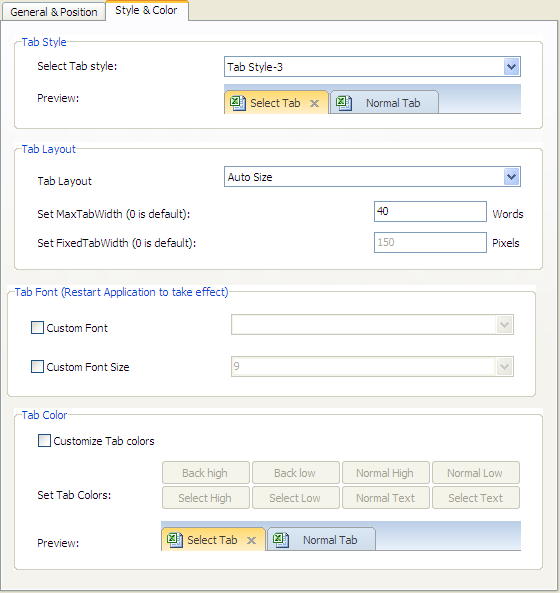Viewport: 560px width, 593px height.
Task: Check the Customize Tab colors option
Action: pos(44,441)
